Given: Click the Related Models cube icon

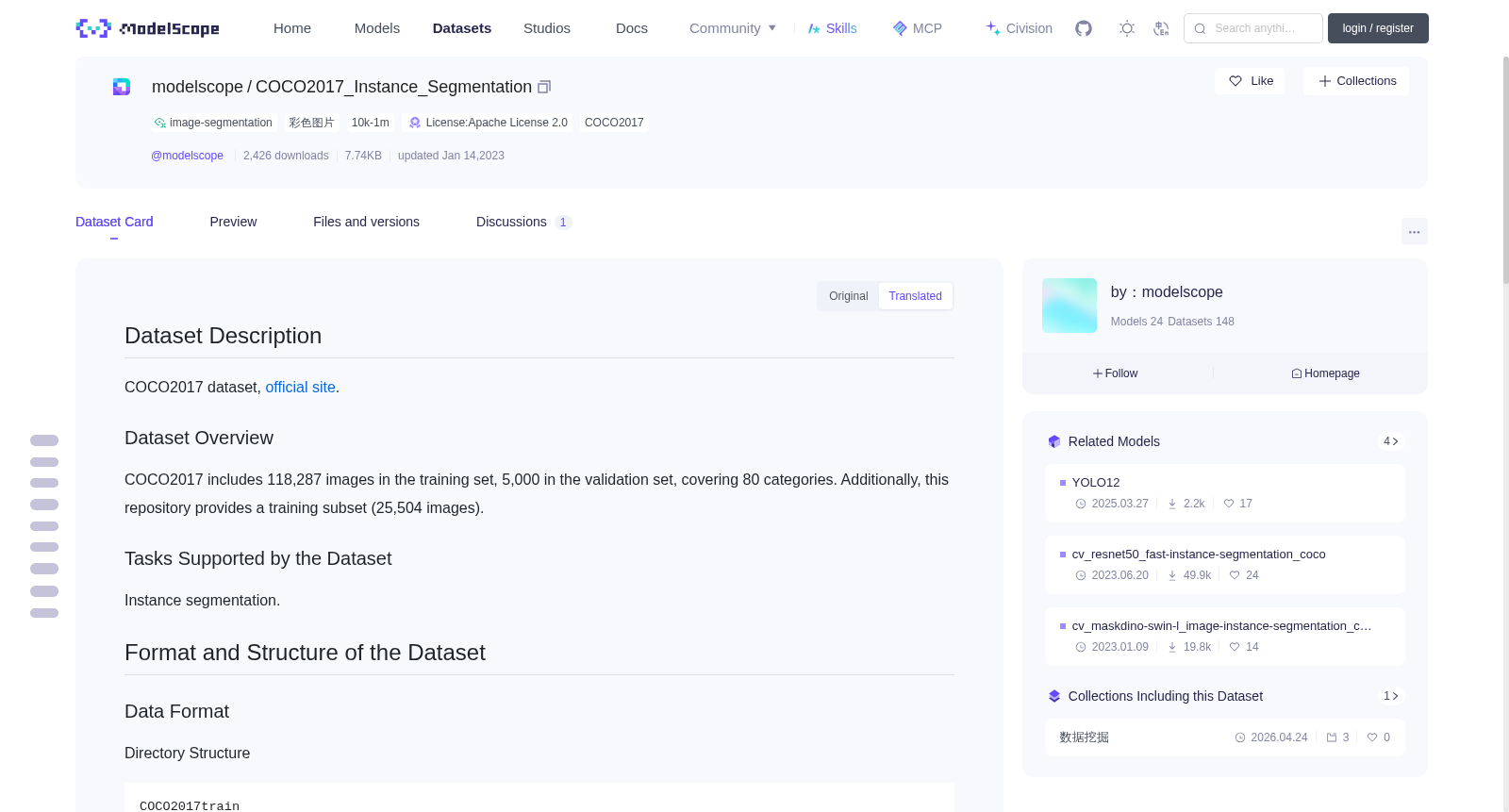Looking at the screenshot, I should pos(1054,441).
